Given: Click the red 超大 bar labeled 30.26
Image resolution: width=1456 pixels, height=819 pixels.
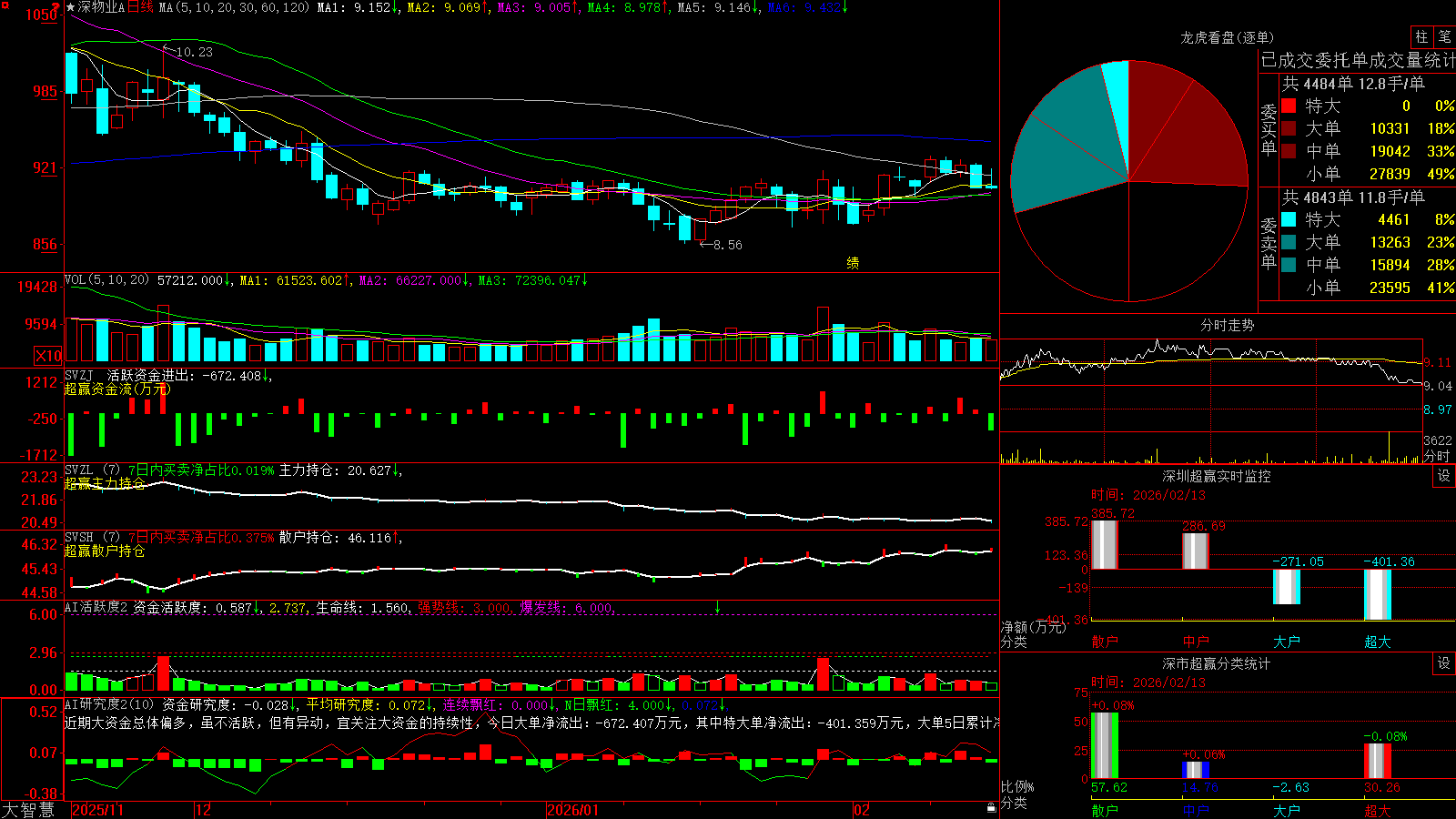Looking at the screenshot, I should click(x=1377, y=762).
